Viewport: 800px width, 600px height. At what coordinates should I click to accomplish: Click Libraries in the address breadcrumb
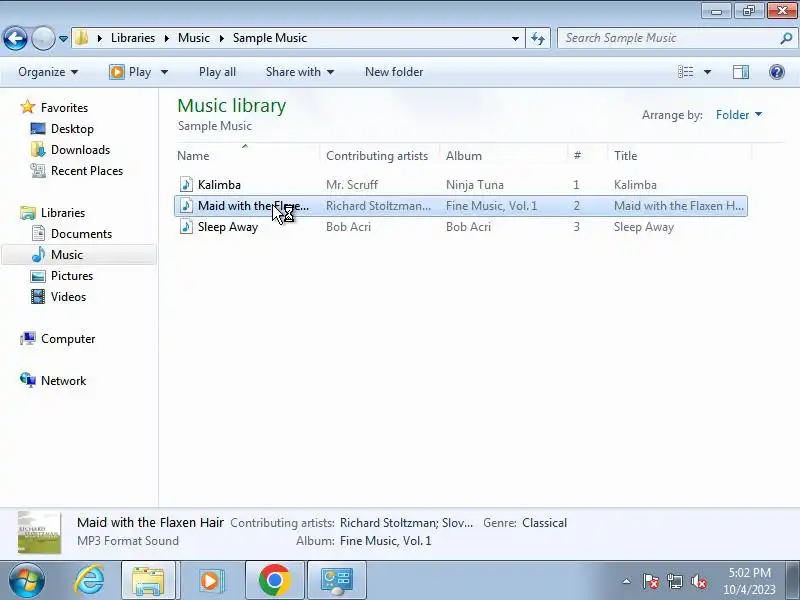point(133,38)
